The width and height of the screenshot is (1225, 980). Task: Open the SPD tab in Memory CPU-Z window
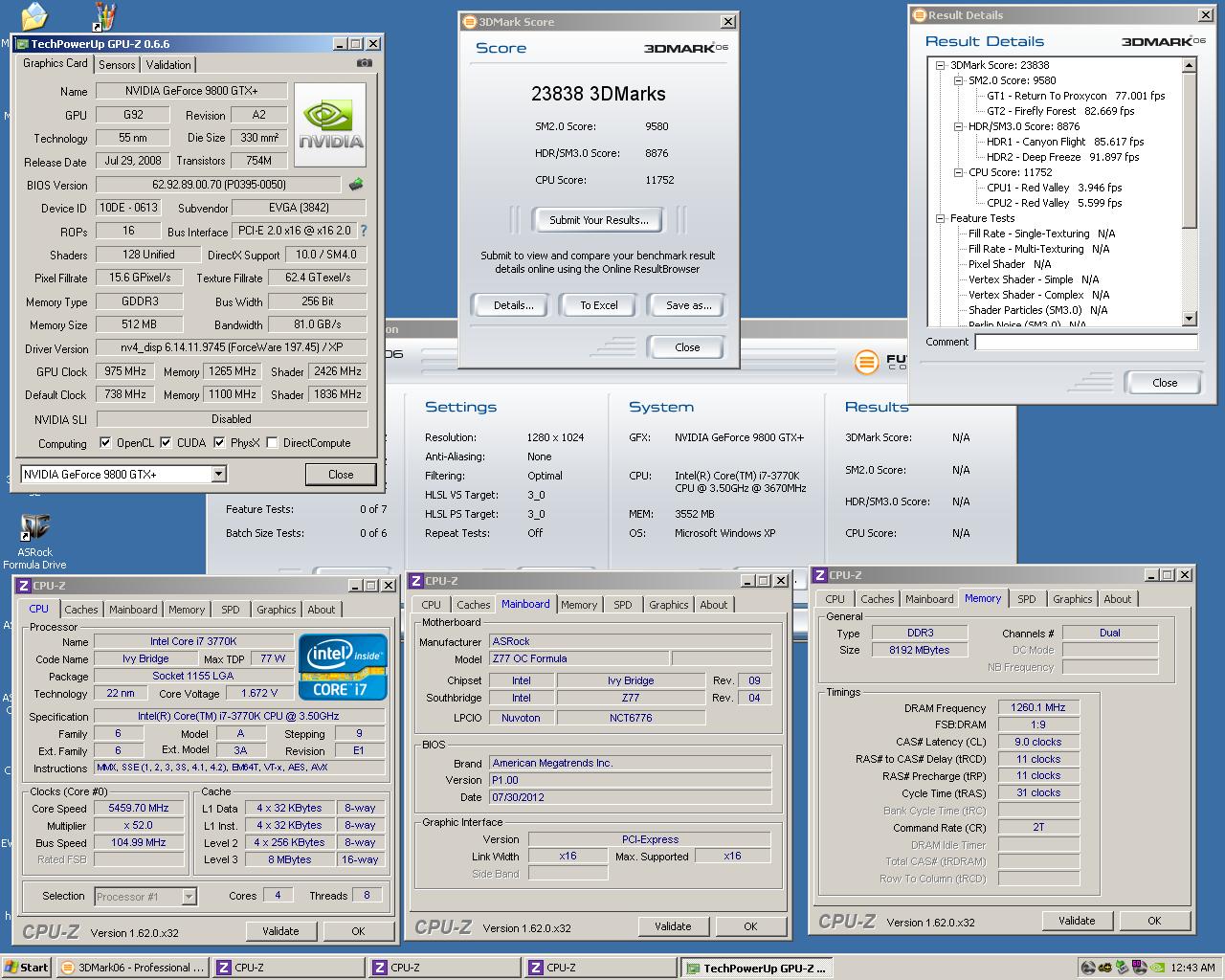click(1026, 599)
